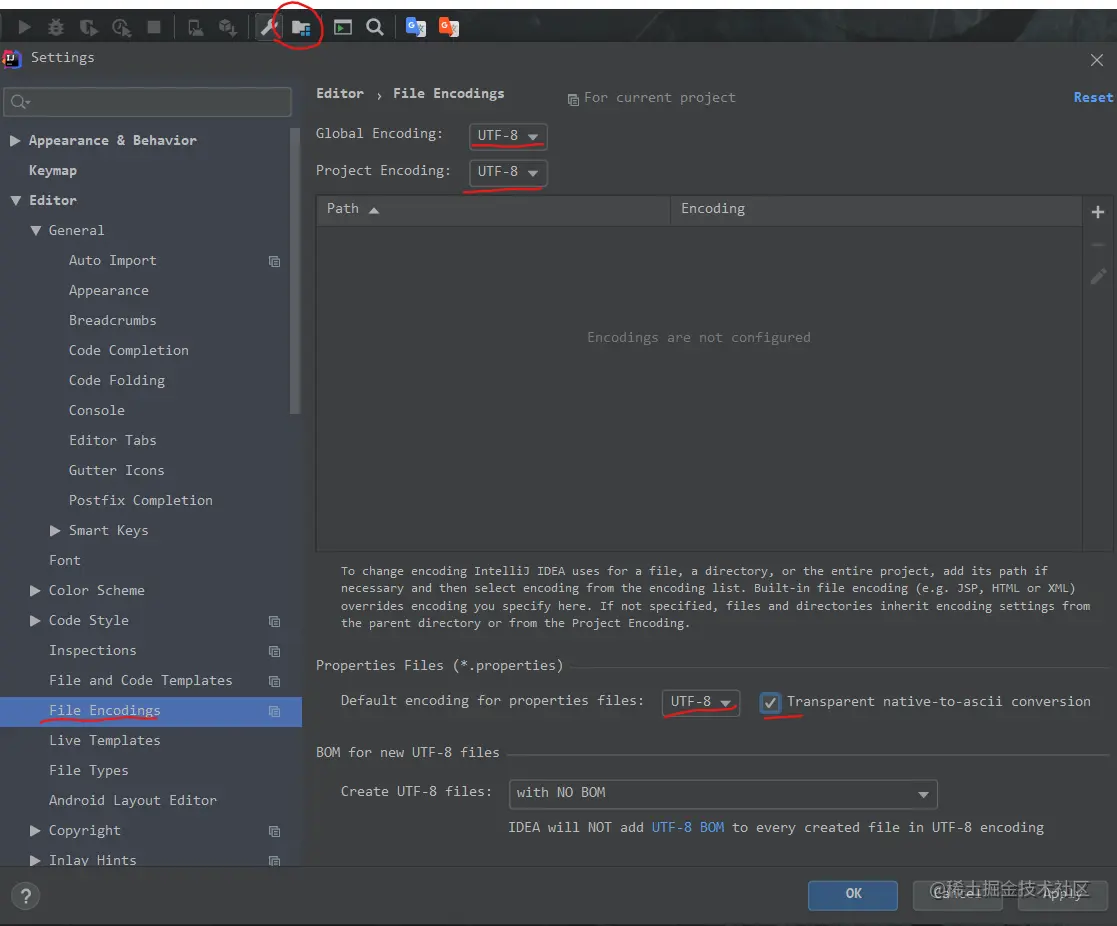Viewport: 1117px width, 926px height.
Task: Select Editor Tabs settings page
Action: 113,440
